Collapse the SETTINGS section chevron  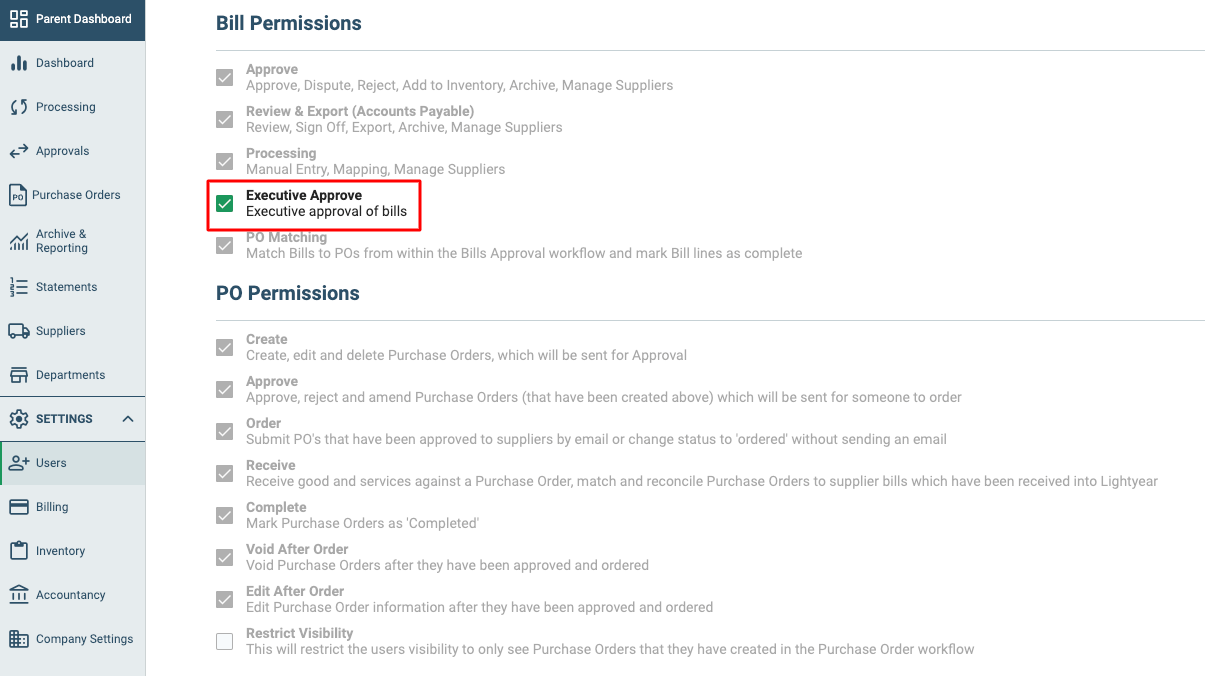[x=128, y=419]
